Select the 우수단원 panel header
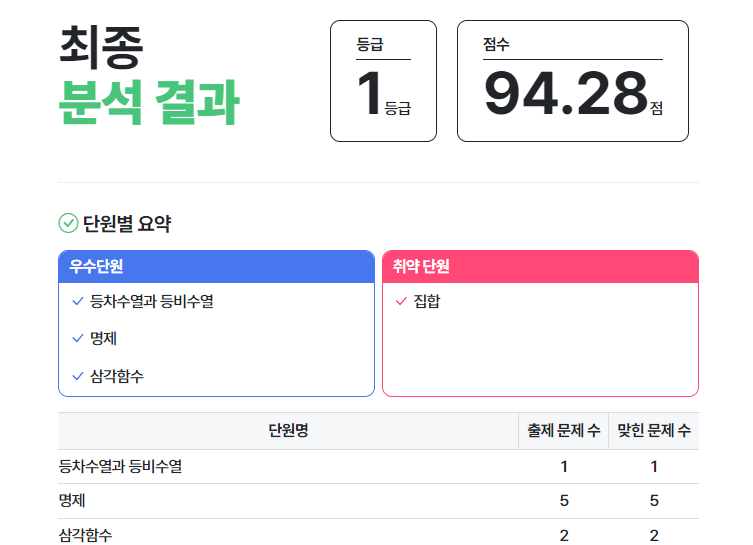Image resolution: width=753 pixels, height=545 pixels. (216, 266)
